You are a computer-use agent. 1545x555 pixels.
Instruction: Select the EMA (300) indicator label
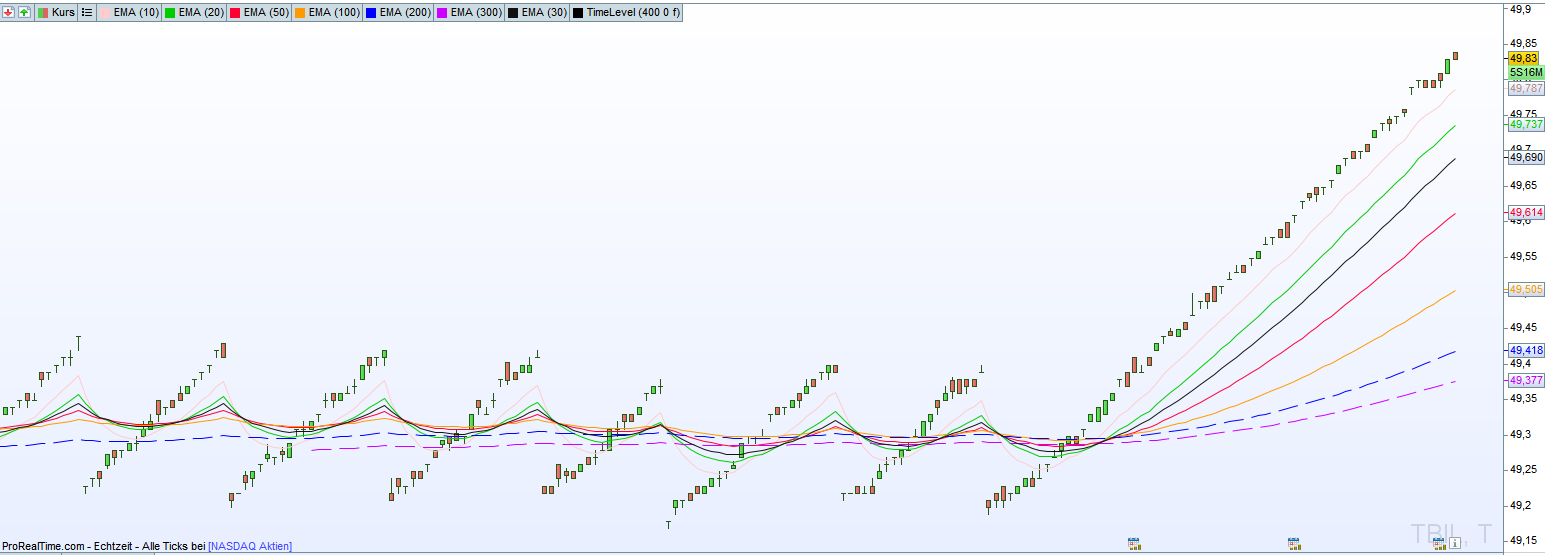[476, 13]
